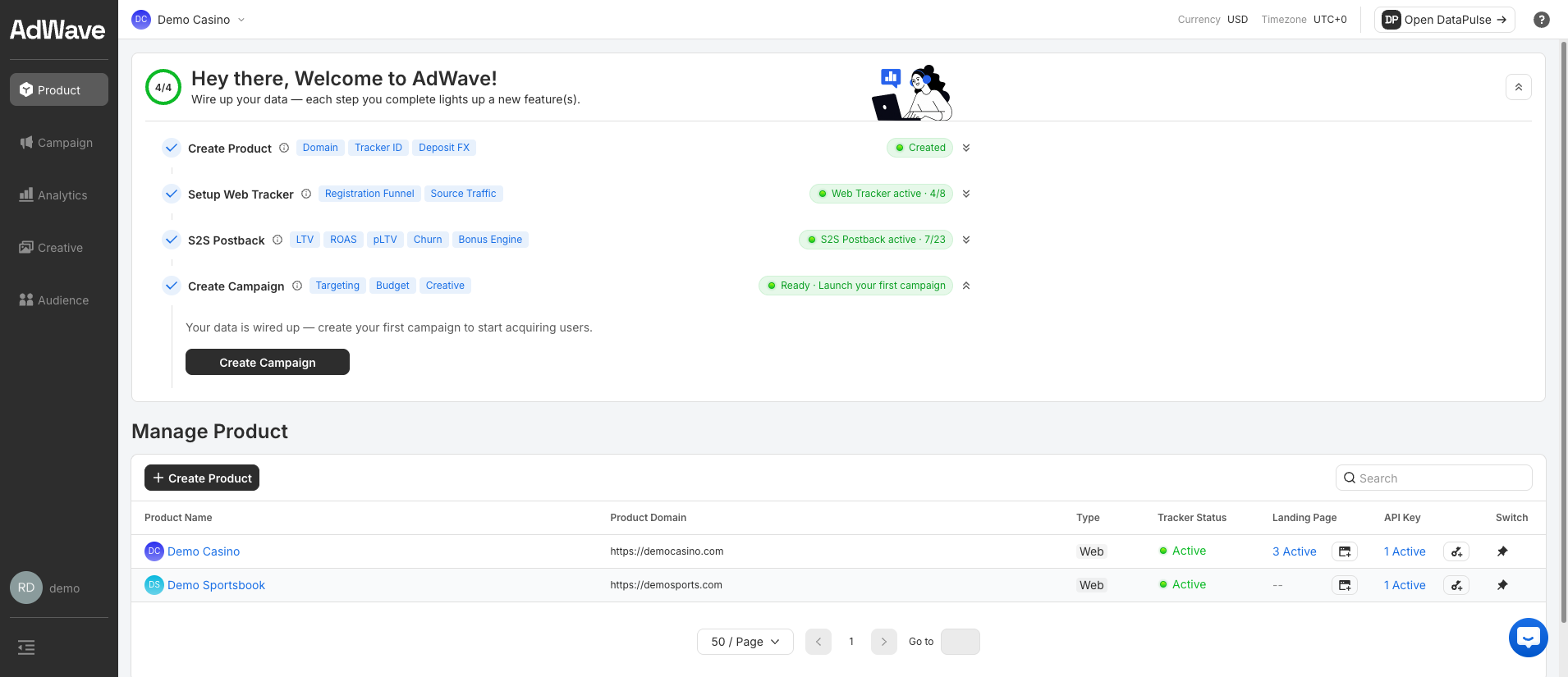Open the Creative sidebar section
This screenshot has width=1568, height=677.
[59, 247]
